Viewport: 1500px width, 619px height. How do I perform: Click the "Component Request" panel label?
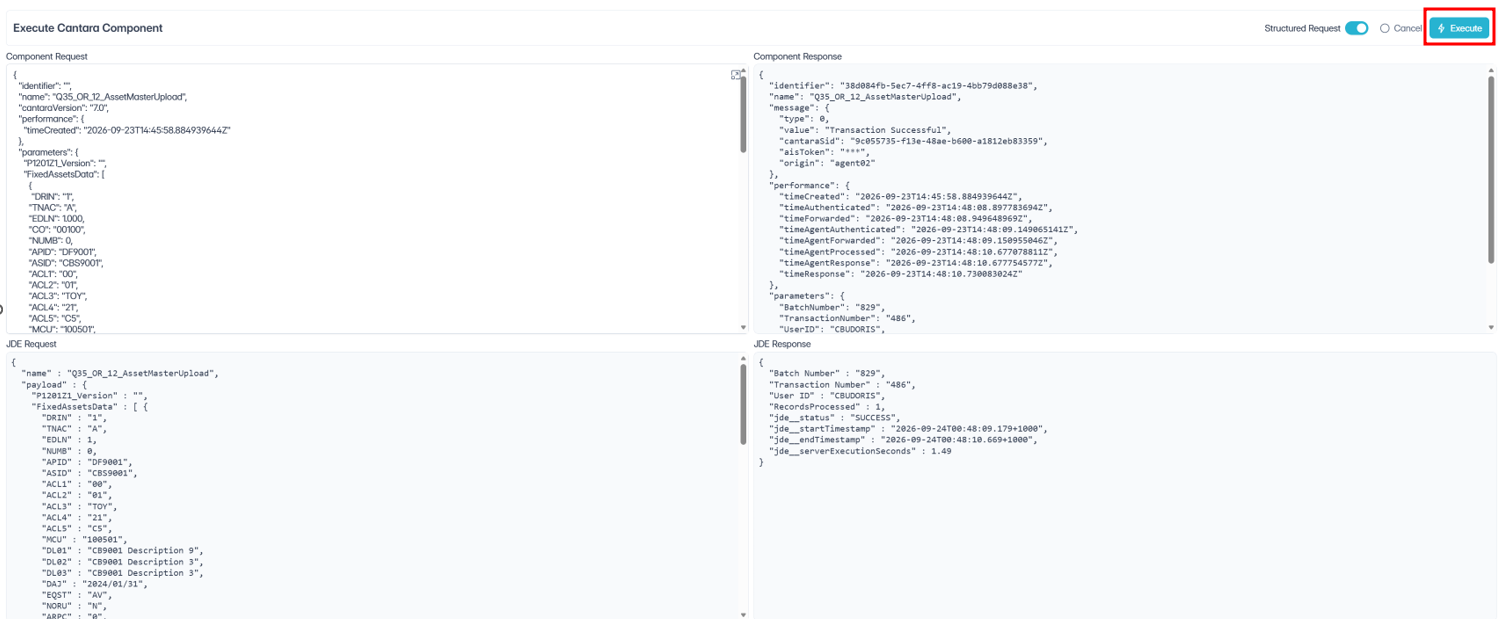click(x=47, y=57)
